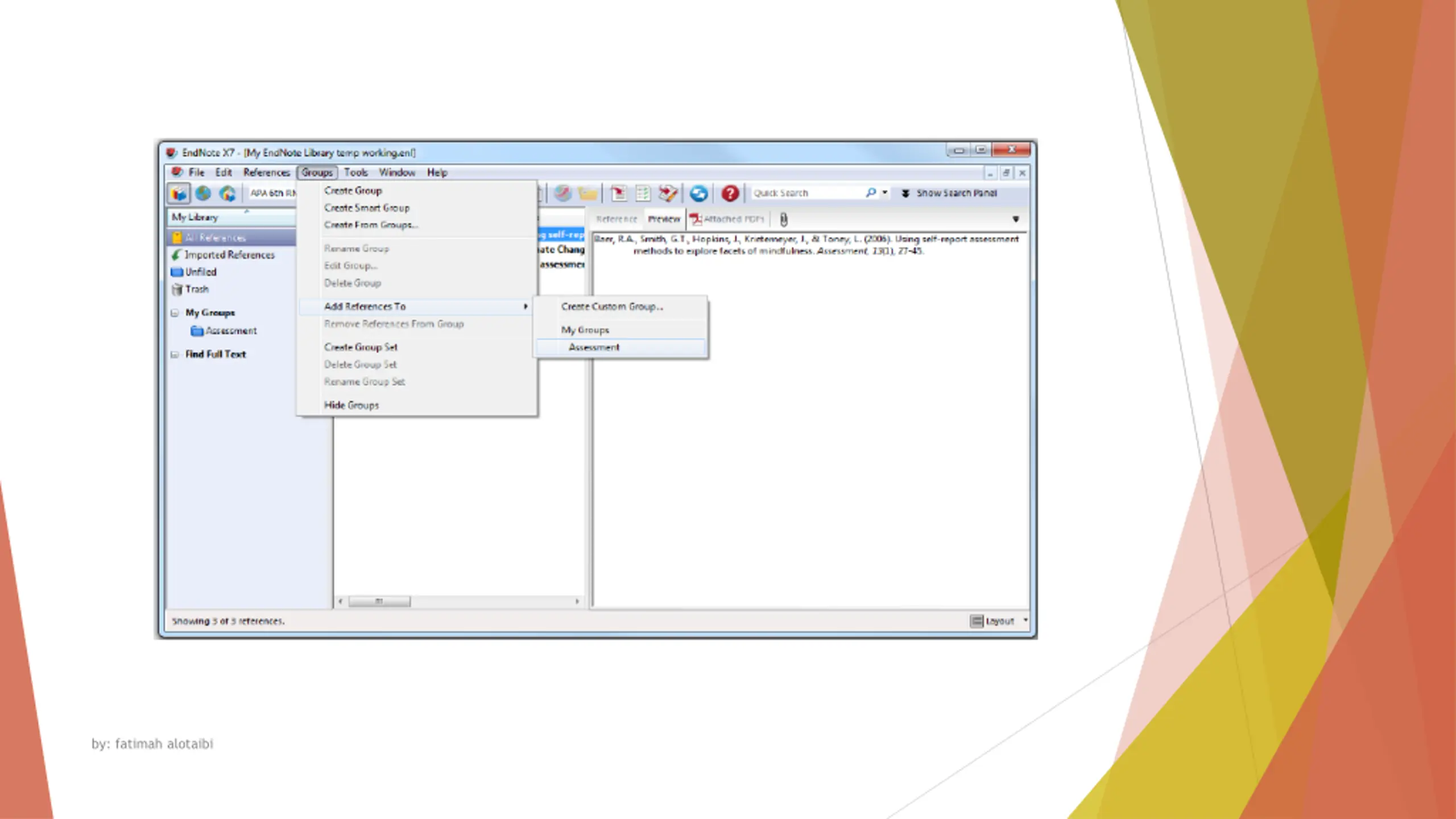Select Imported References in My Library
Image resolution: width=1456 pixels, height=819 pixels.
pos(229,255)
